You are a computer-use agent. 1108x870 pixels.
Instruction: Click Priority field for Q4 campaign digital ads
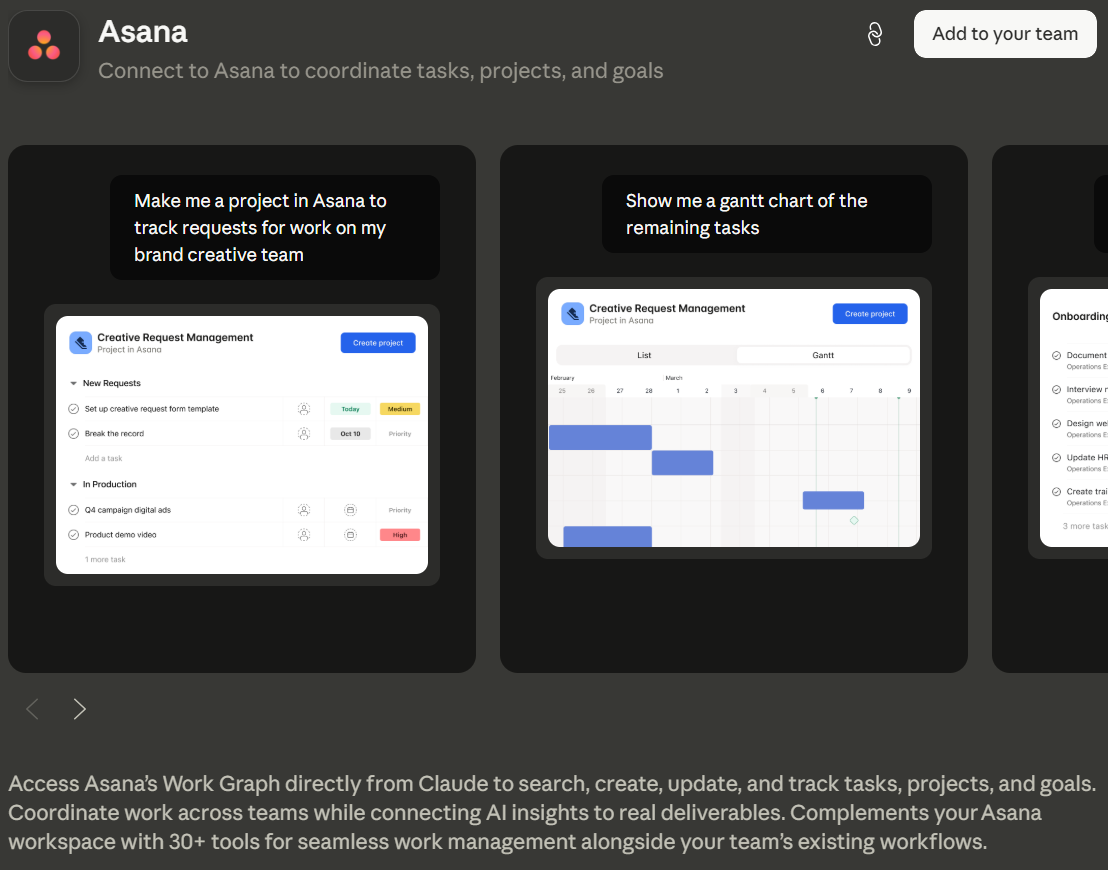[x=400, y=510]
